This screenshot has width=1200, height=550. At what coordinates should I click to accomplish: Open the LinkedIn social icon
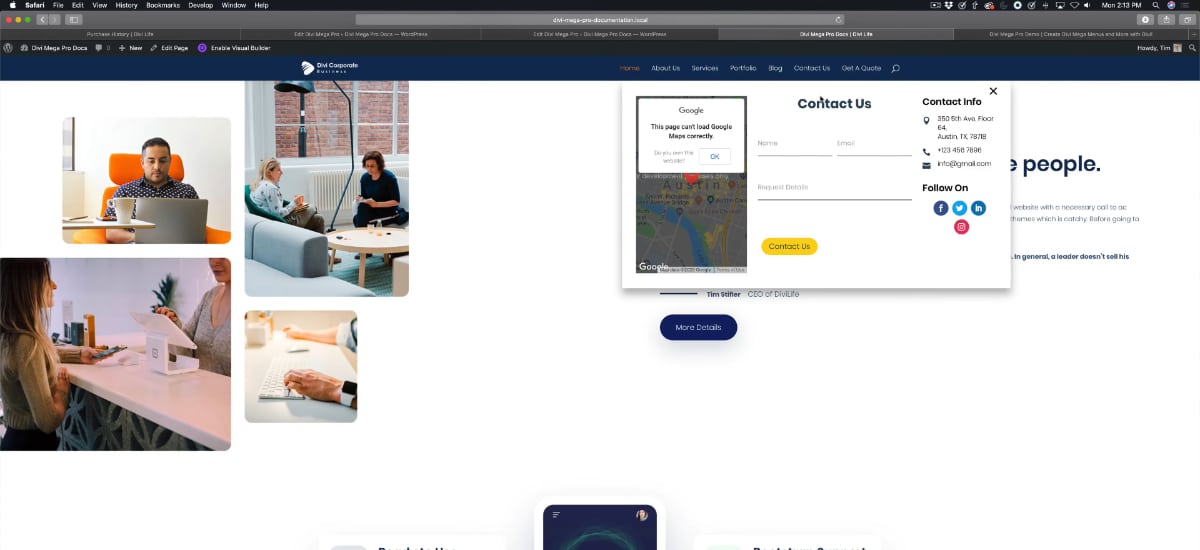point(978,208)
